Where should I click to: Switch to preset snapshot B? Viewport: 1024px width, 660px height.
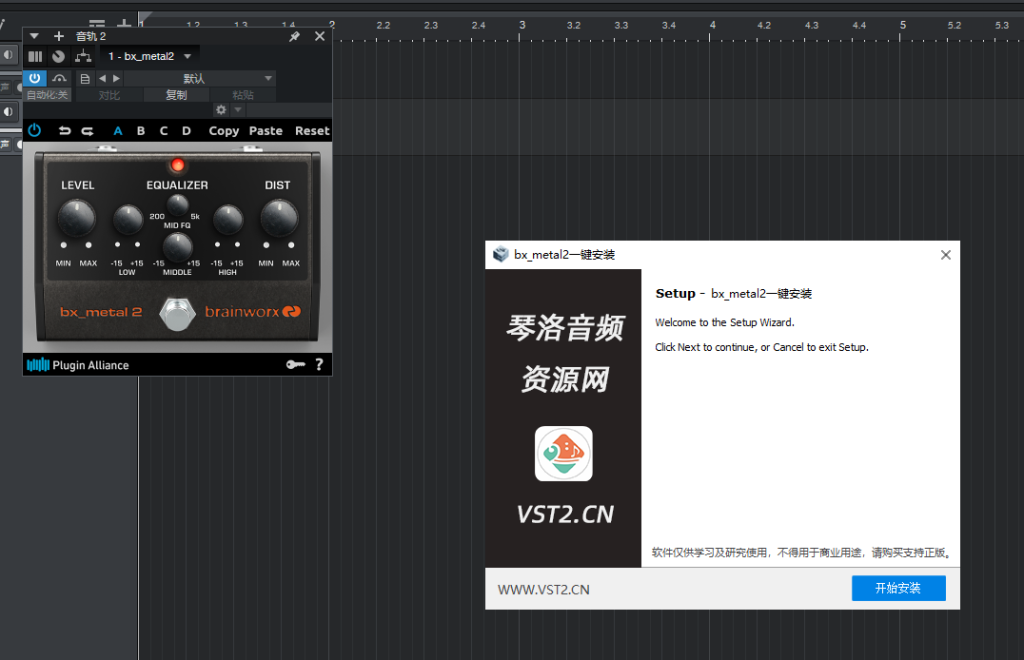tap(141, 130)
